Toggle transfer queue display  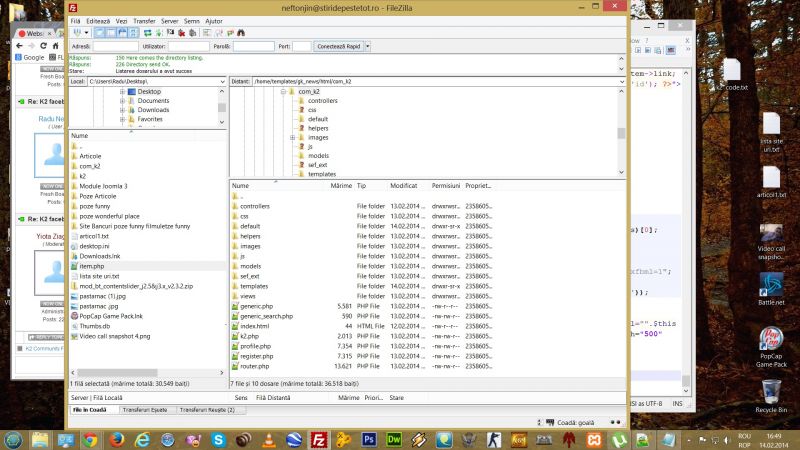[x=133, y=33]
